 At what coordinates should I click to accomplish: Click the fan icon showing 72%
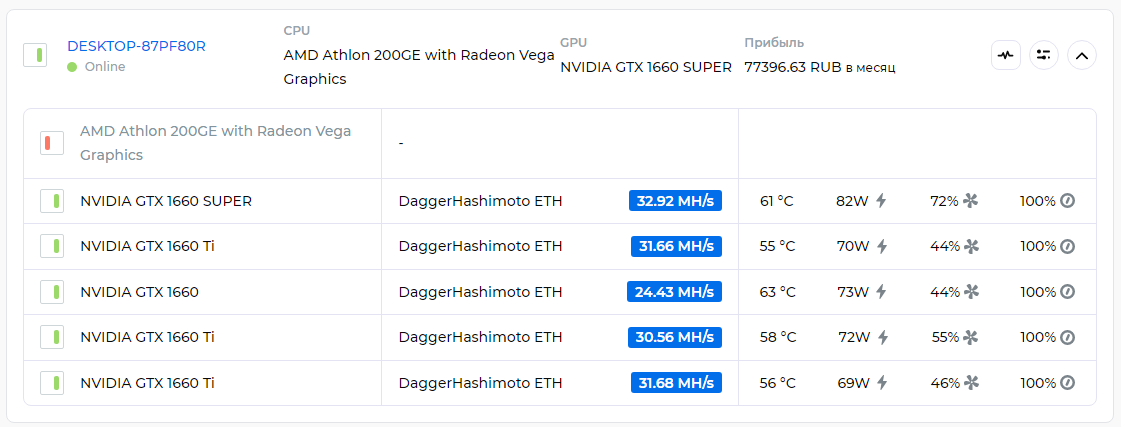point(970,201)
